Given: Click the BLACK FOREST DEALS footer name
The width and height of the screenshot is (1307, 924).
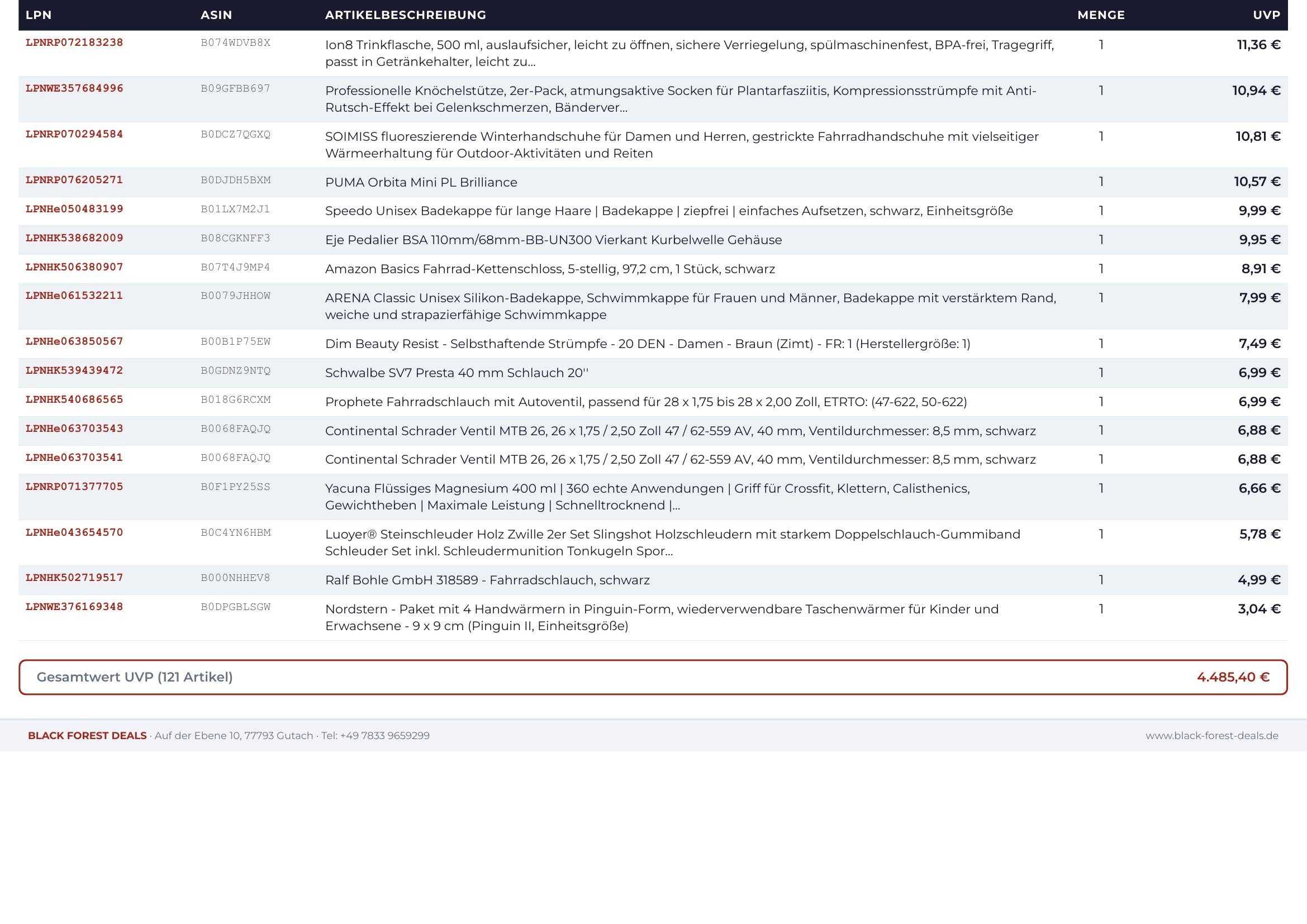Looking at the screenshot, I should click(x=87, y=736).
